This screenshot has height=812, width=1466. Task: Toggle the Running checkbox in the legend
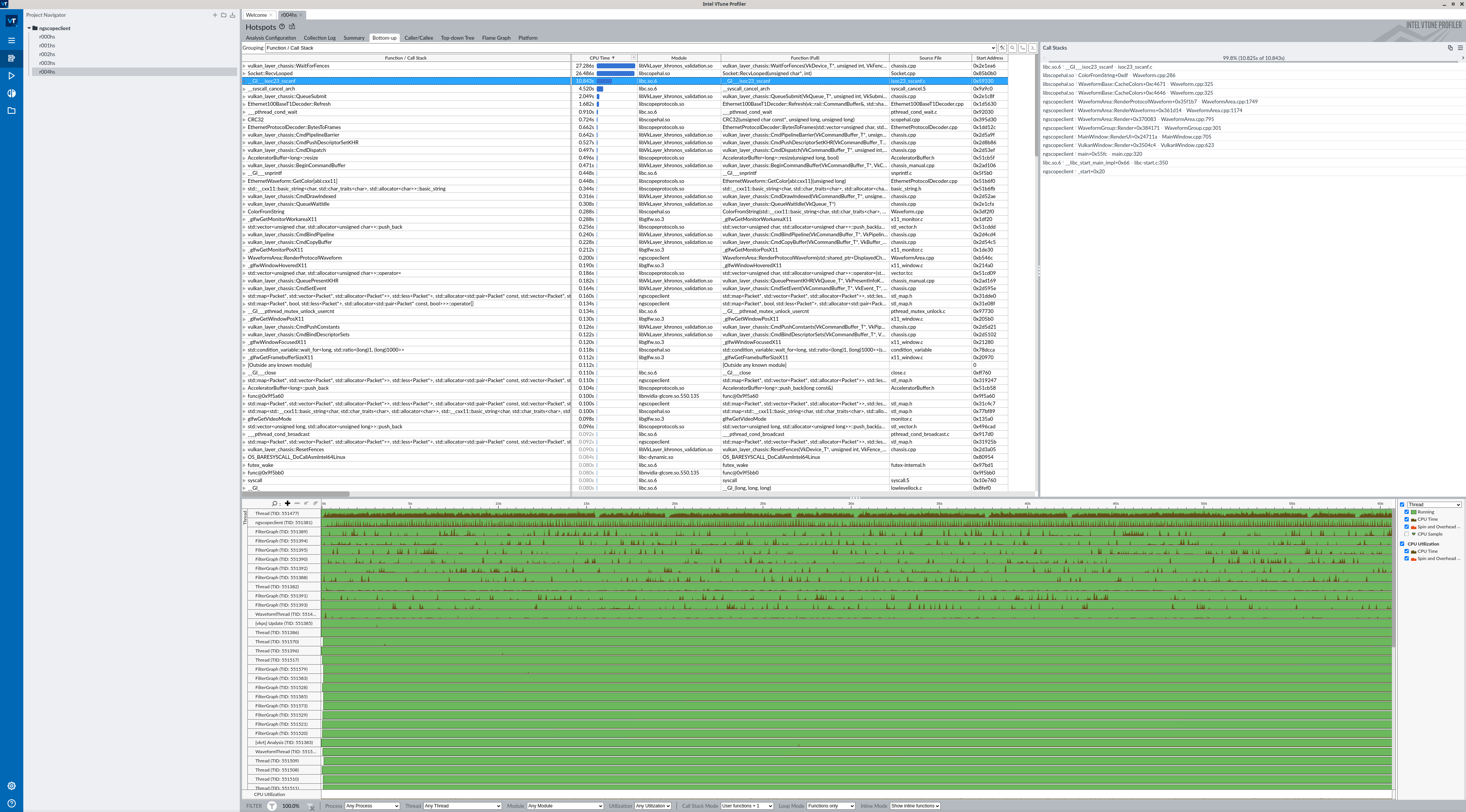click(x=1406, y=512)
